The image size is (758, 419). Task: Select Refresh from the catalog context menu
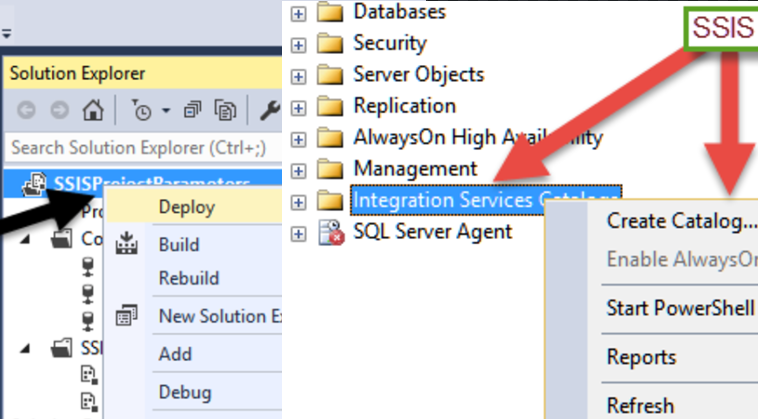pos(640,405)
